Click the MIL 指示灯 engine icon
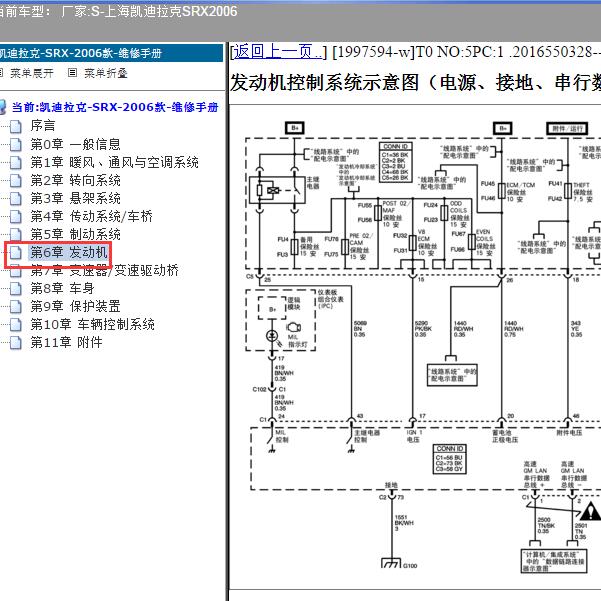 [294, 327]
